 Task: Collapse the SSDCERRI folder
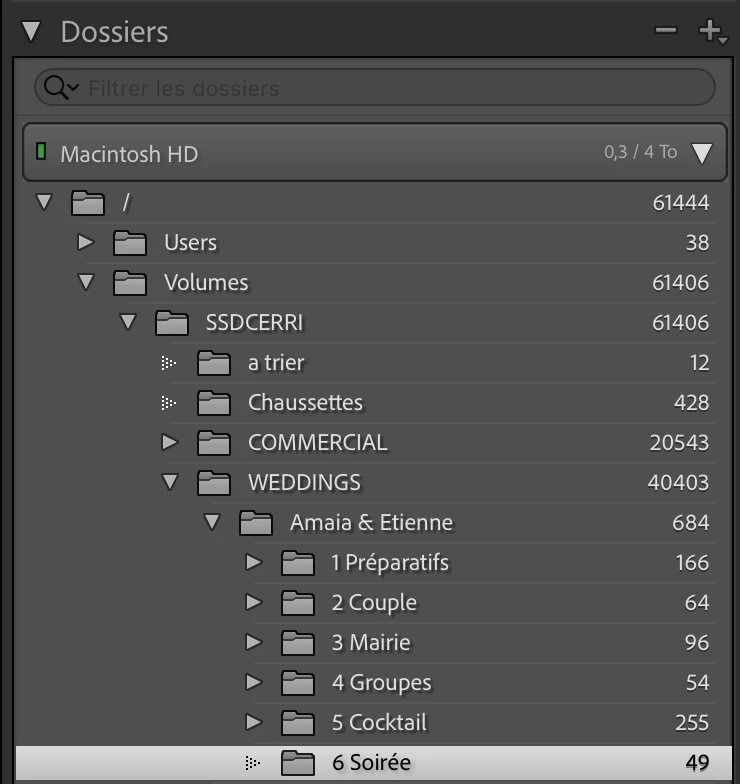[128, 322]
